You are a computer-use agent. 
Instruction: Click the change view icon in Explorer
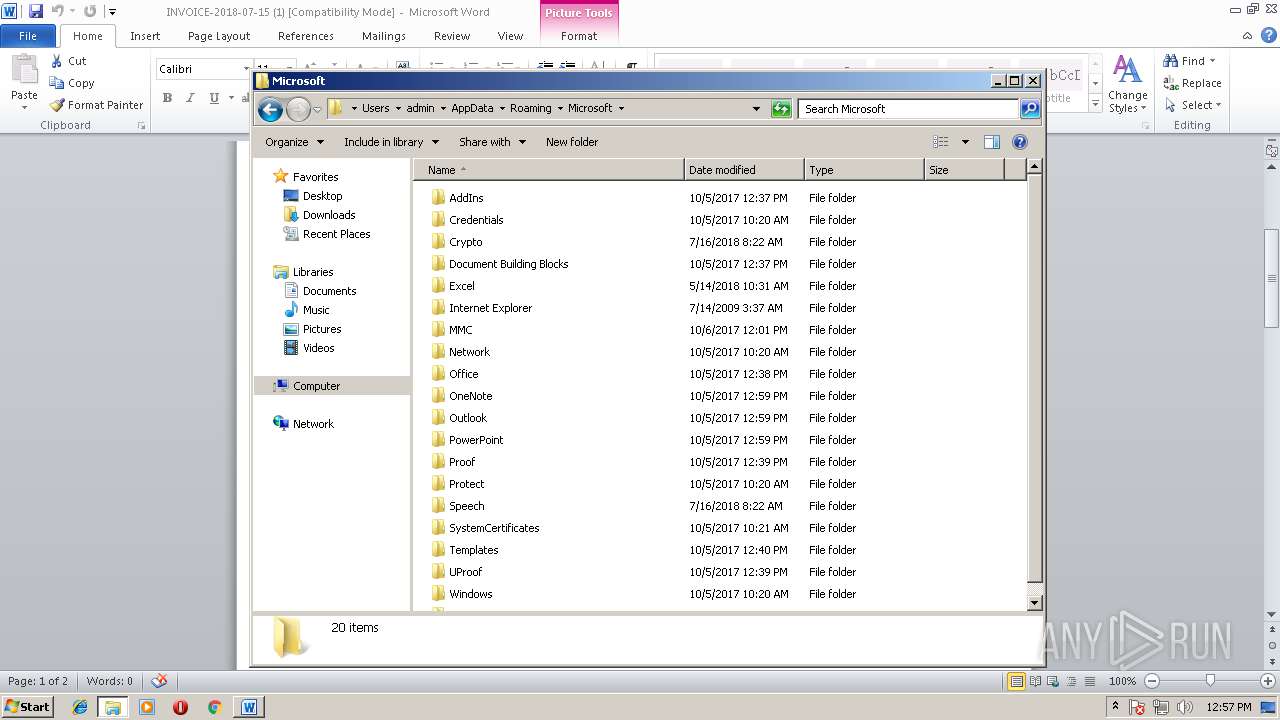(940, 142)
